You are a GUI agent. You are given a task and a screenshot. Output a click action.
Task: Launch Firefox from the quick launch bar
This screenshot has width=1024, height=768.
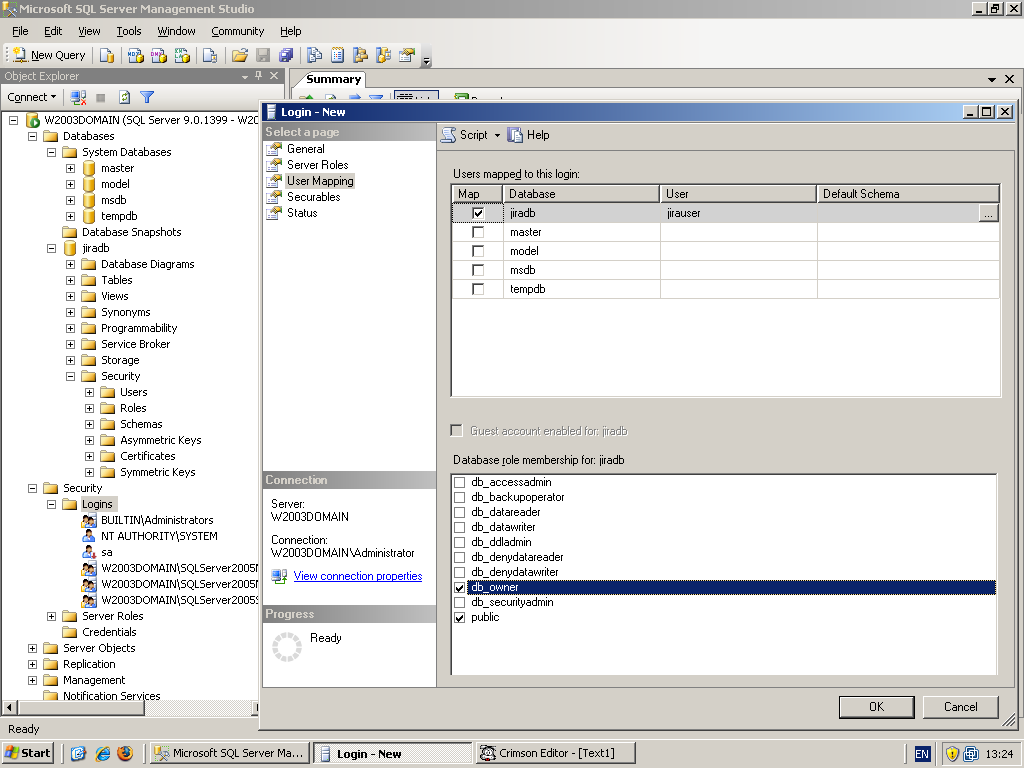click(x=125, y=754)
